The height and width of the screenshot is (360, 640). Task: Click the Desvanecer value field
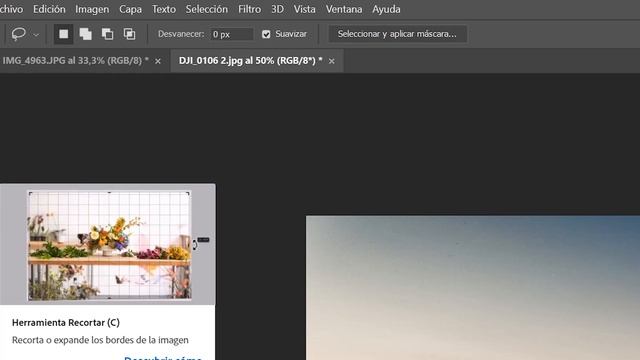[x=231, y=34]
